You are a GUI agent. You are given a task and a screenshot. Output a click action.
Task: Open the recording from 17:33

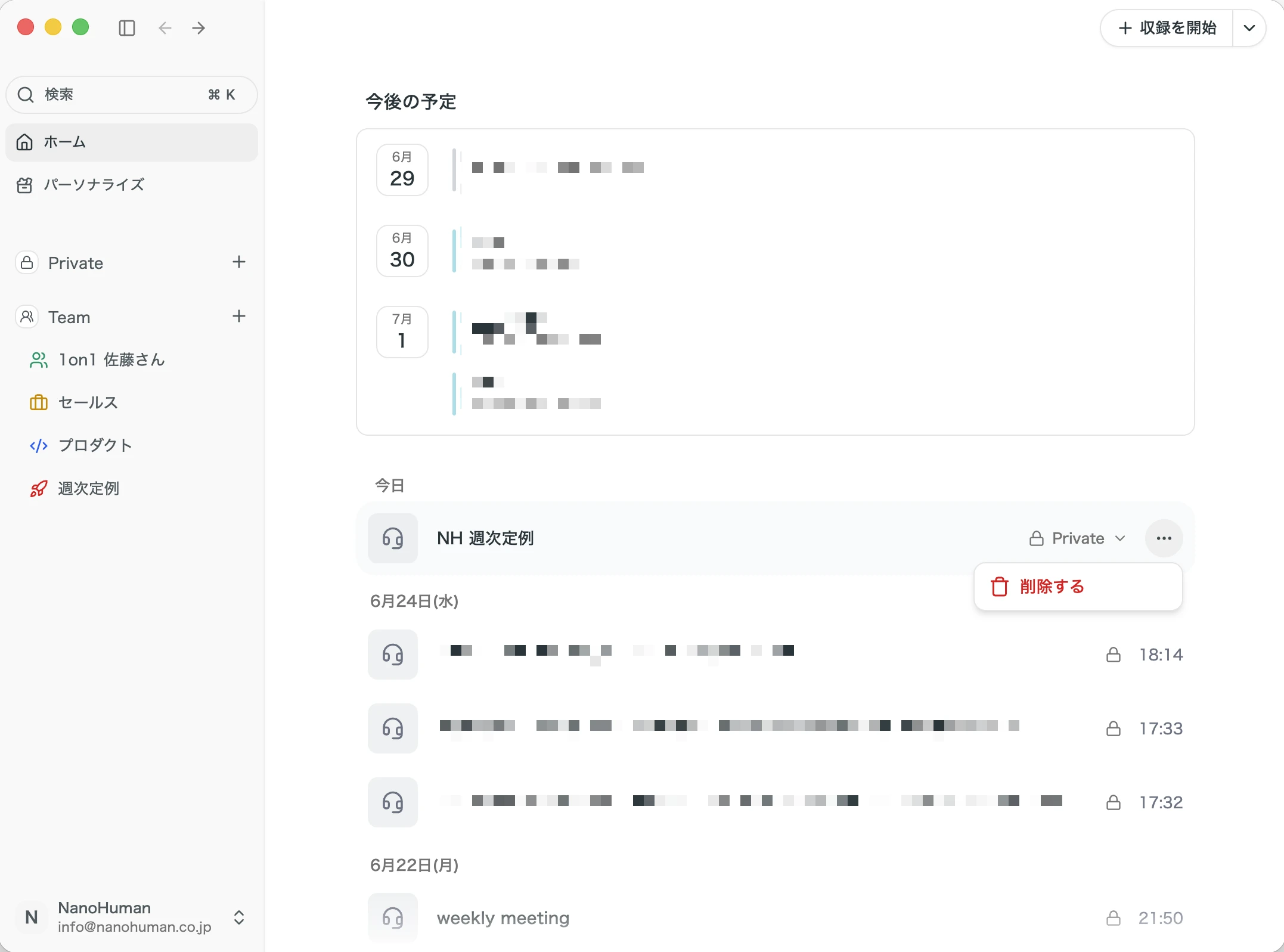(775, 729)
